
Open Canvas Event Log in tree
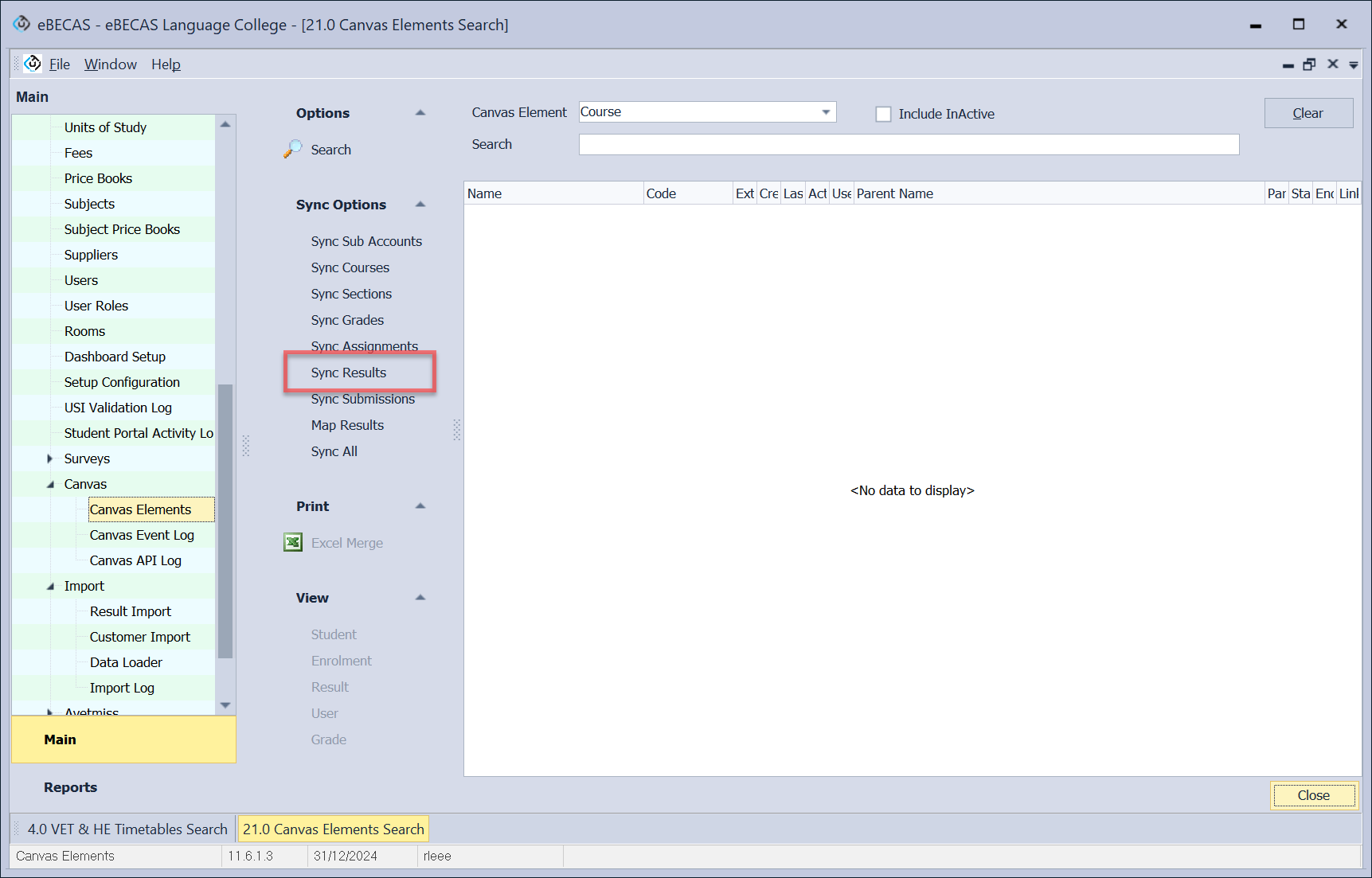[x=142, y=535]
